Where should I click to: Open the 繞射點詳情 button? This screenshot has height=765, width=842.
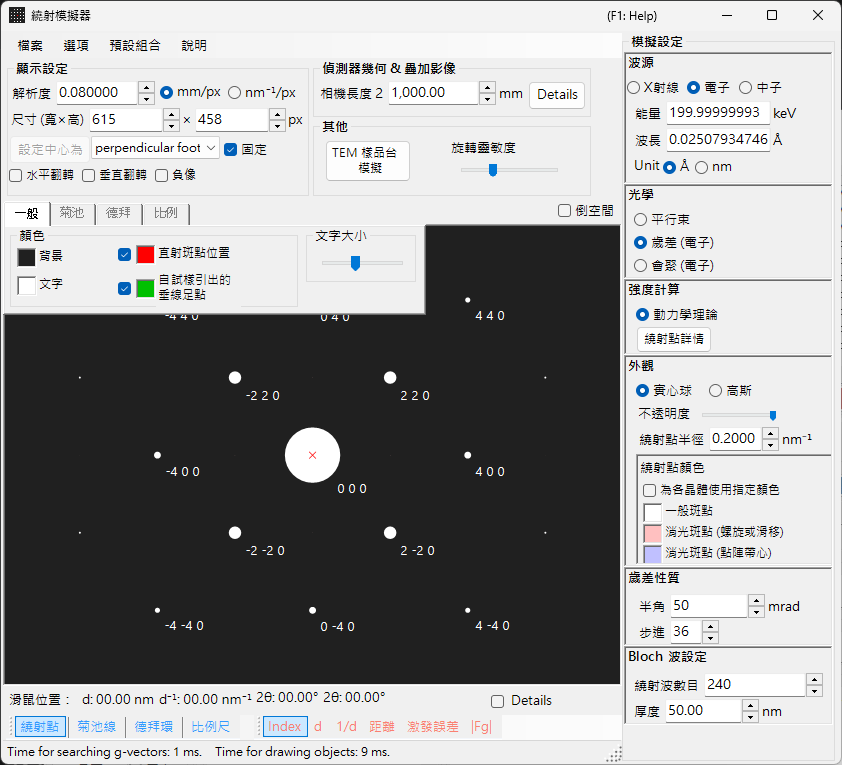pyautogui.click(x=674, y=339)
